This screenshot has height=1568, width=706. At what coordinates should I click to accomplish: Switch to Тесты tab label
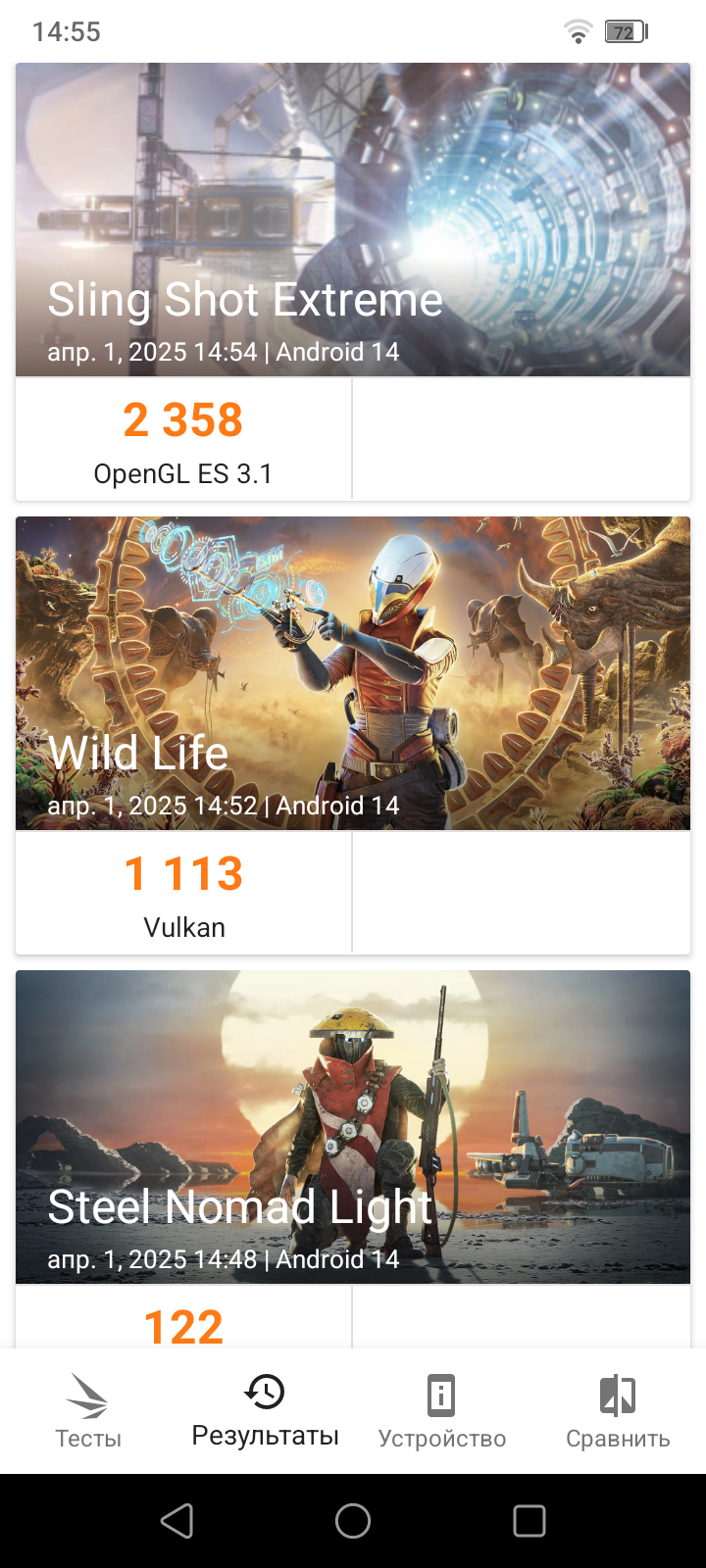pos(88,1439)
